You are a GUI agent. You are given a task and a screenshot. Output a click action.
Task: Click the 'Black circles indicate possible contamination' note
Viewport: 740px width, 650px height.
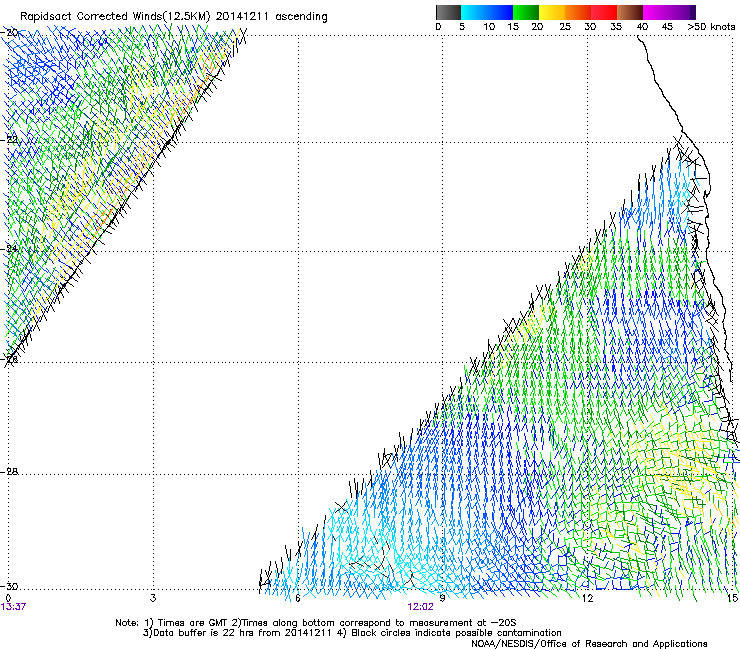click(x=456, y=633)
